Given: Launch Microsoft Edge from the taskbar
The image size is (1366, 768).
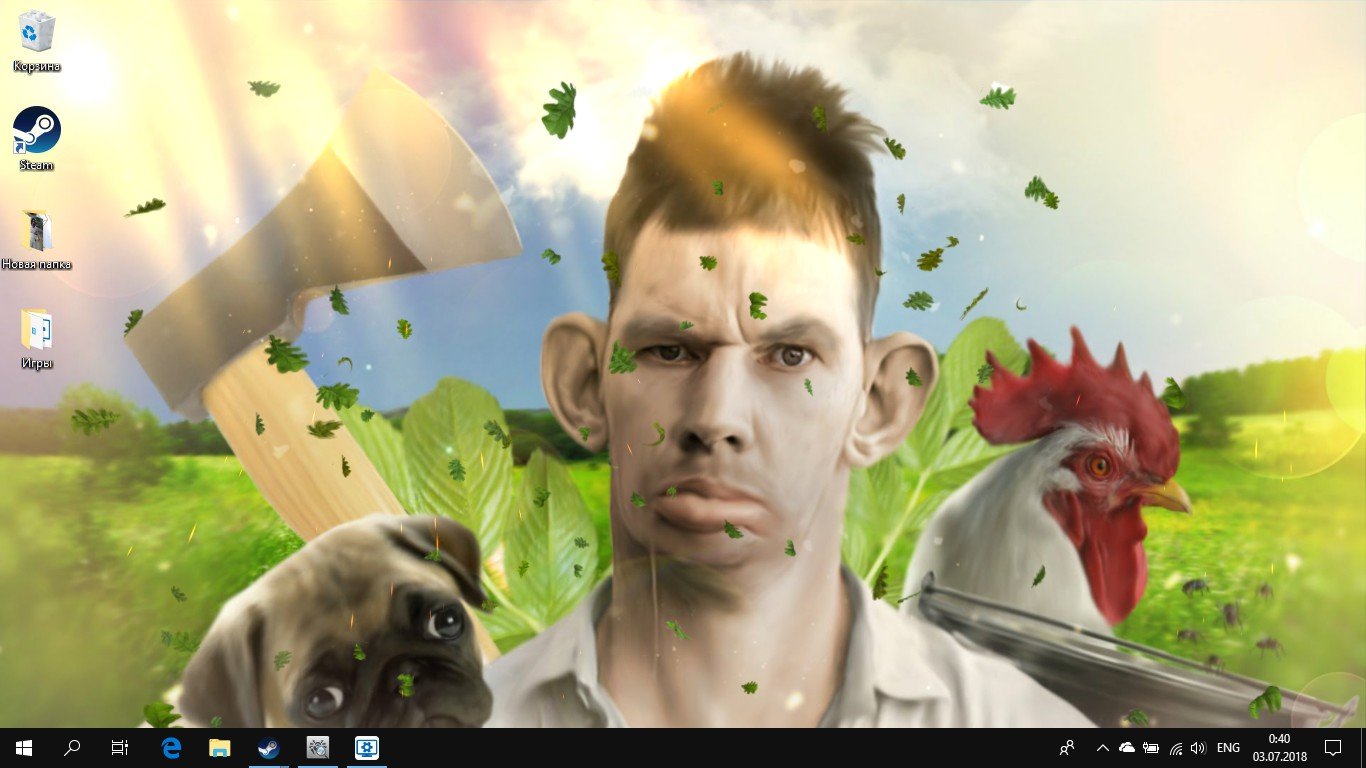Looking at the screenshot, I should click(x=171, y=748).
